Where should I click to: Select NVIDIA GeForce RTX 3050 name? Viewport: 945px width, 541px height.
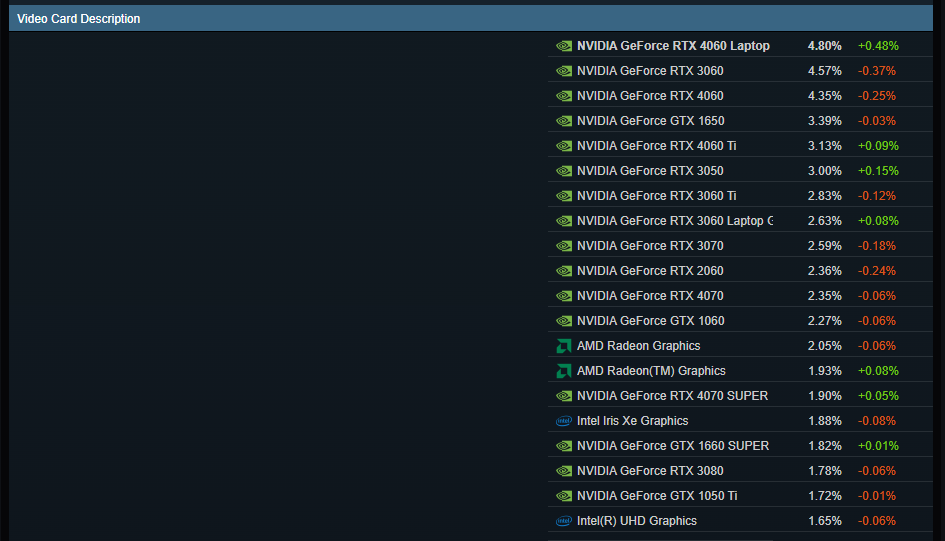coord(650,171)
